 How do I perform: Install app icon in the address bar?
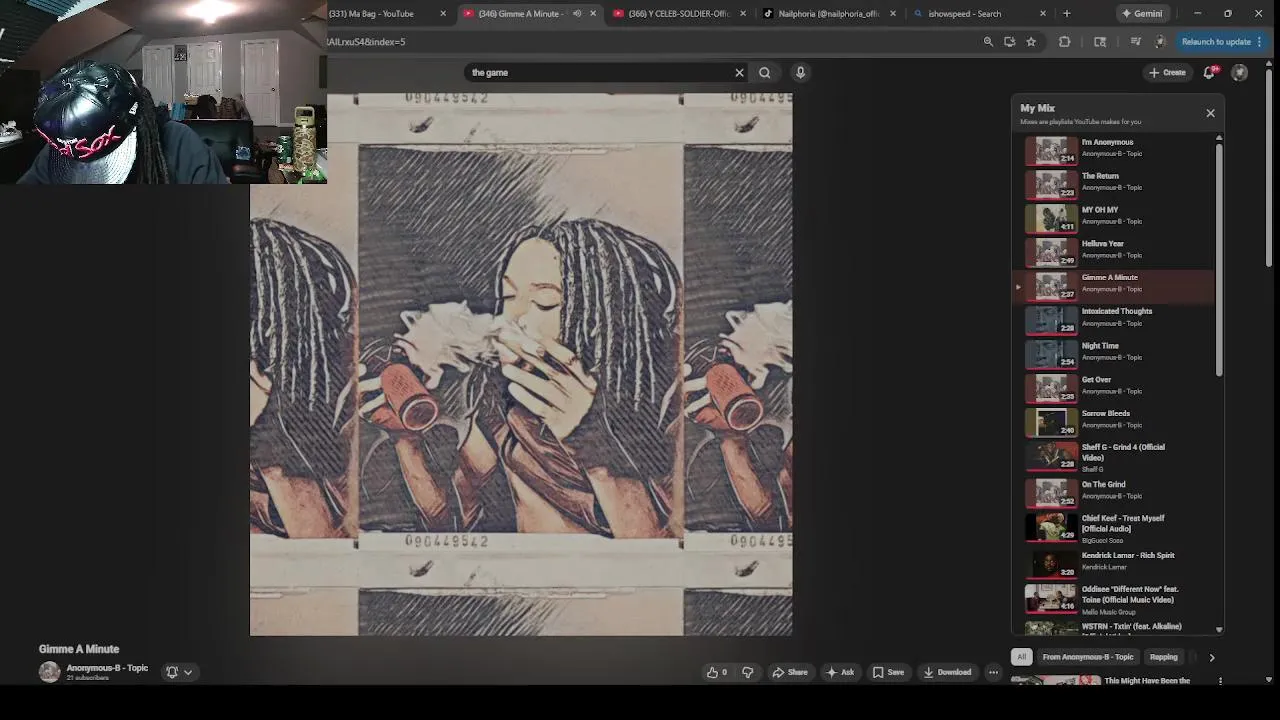pos(1009,42)
